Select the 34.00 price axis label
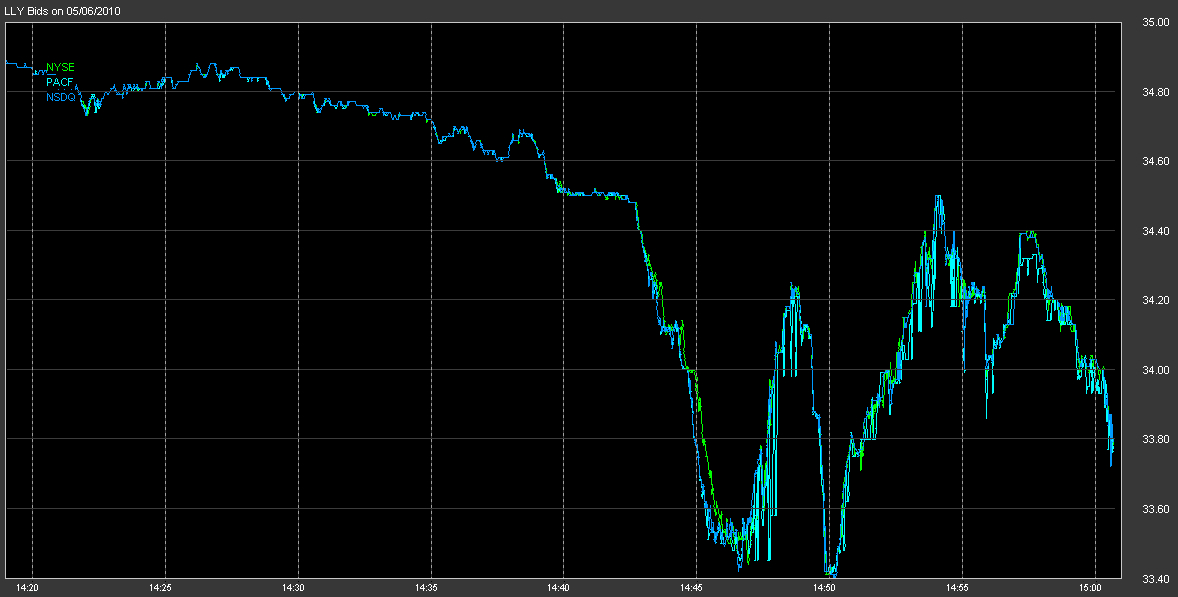The height and width of the screenshot is (597, 1178). 1156,370
